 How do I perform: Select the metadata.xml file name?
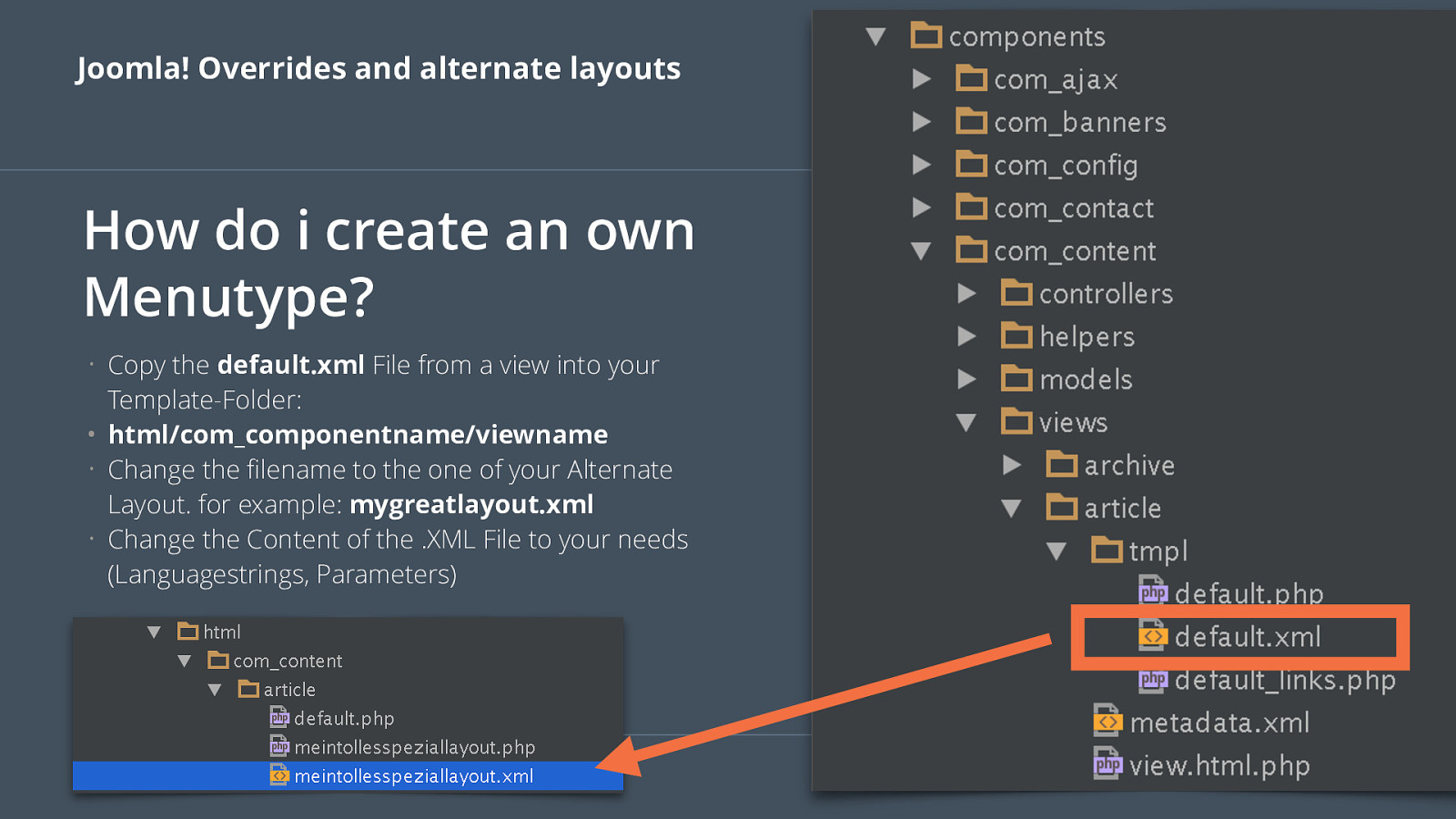coord(1219,723)
